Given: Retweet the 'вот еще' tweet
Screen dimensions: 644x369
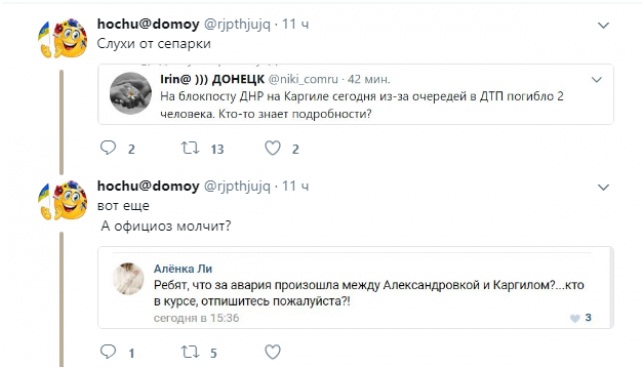Looking at the screenshot, I should pyautogui.click(x=191, y=351).
